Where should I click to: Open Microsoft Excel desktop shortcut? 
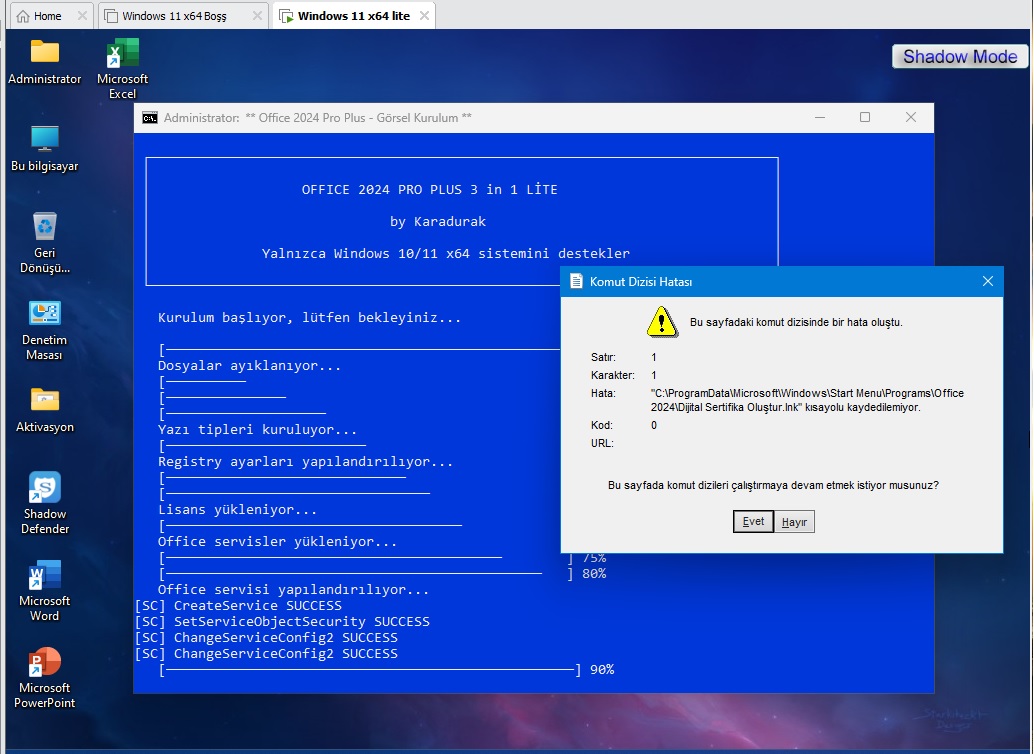(x=122, y=69)
